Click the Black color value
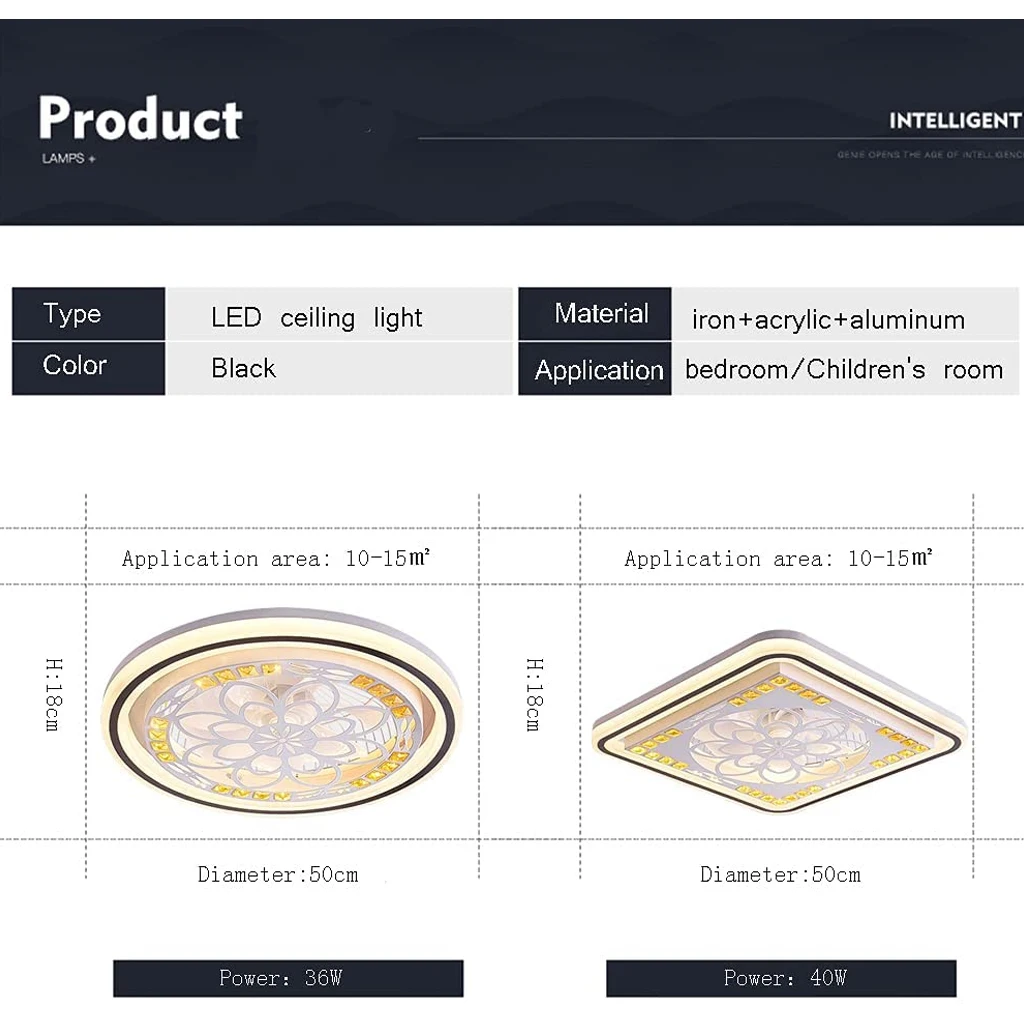Image resolution: width=1024 pixels, height=1024 pixels. [x=243, y=368]
